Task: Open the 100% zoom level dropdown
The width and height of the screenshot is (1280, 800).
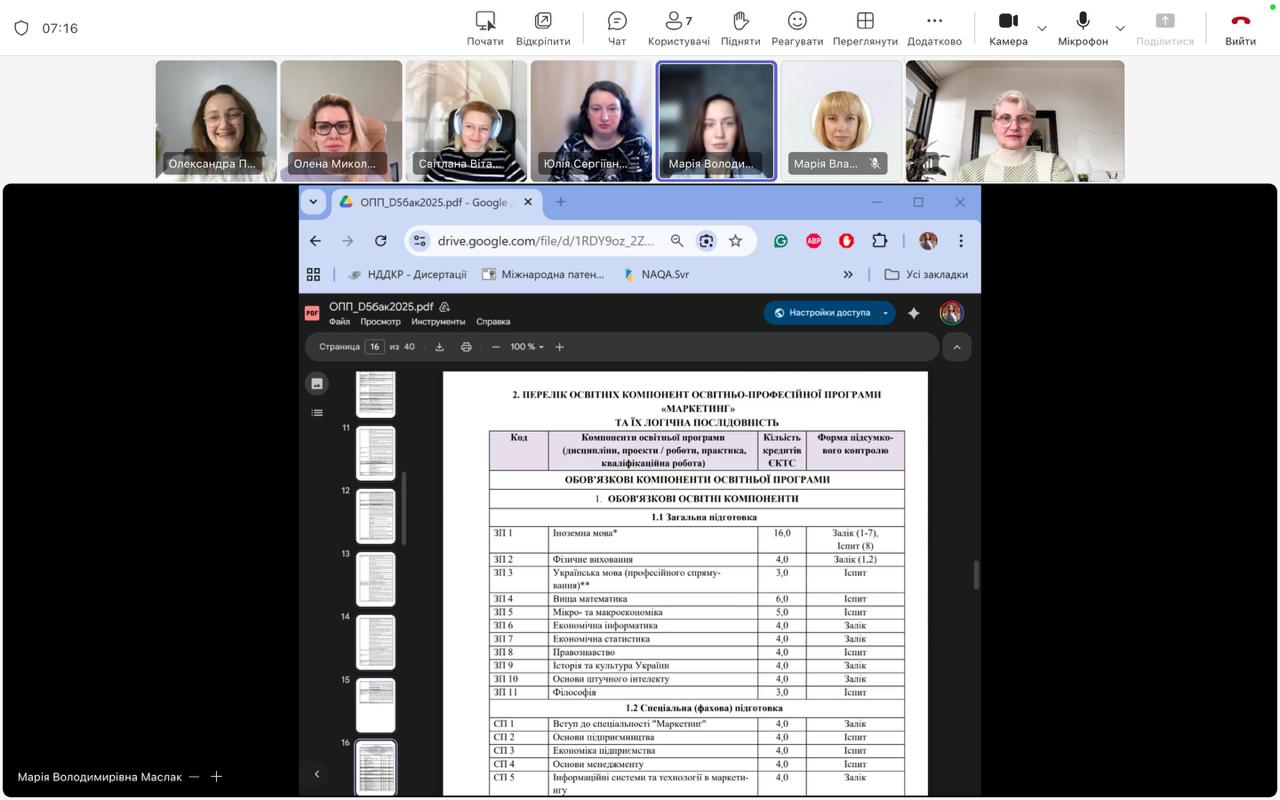Action: point(526,347)
